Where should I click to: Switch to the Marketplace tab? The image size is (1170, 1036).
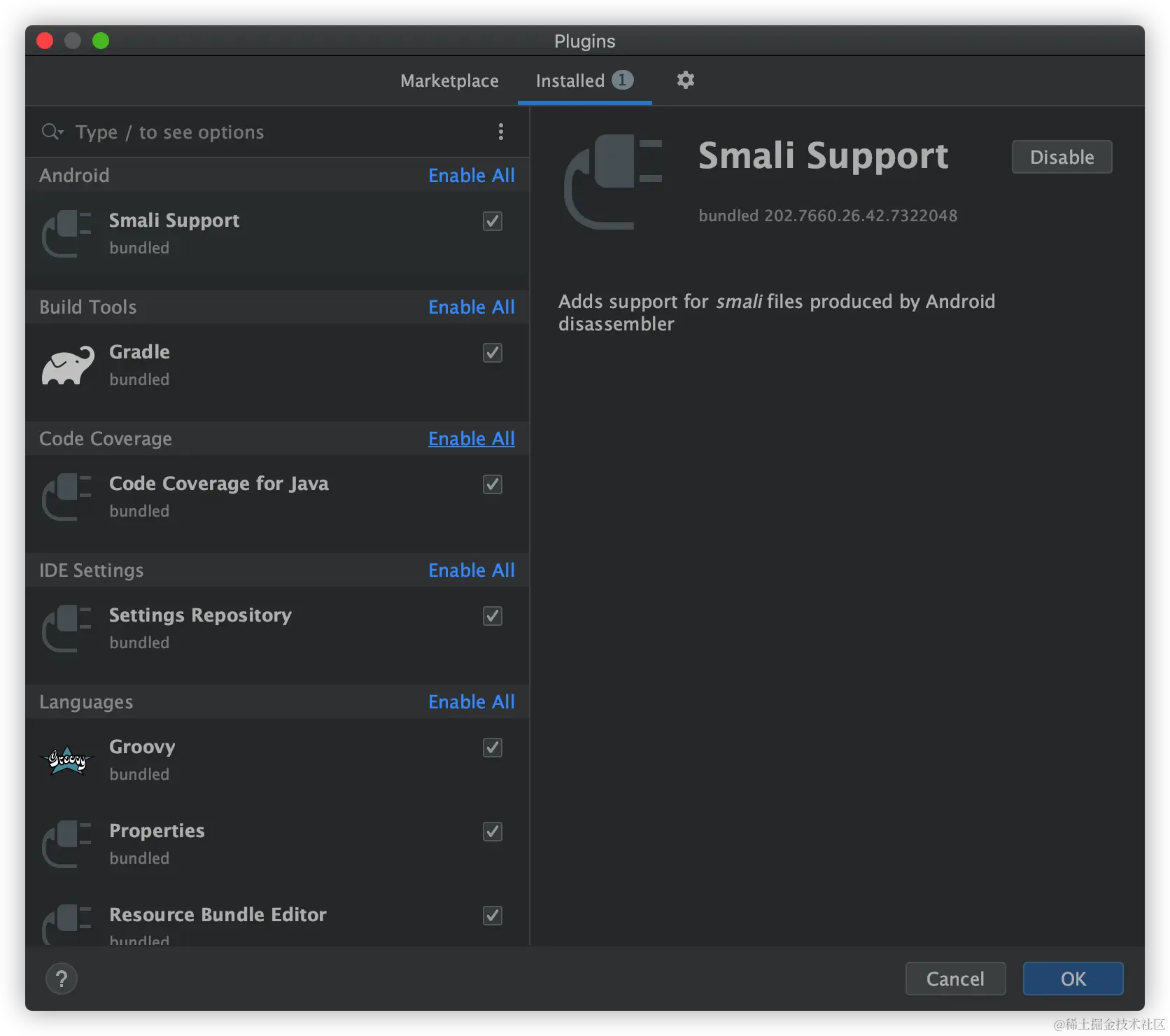(x=449, y=80)
